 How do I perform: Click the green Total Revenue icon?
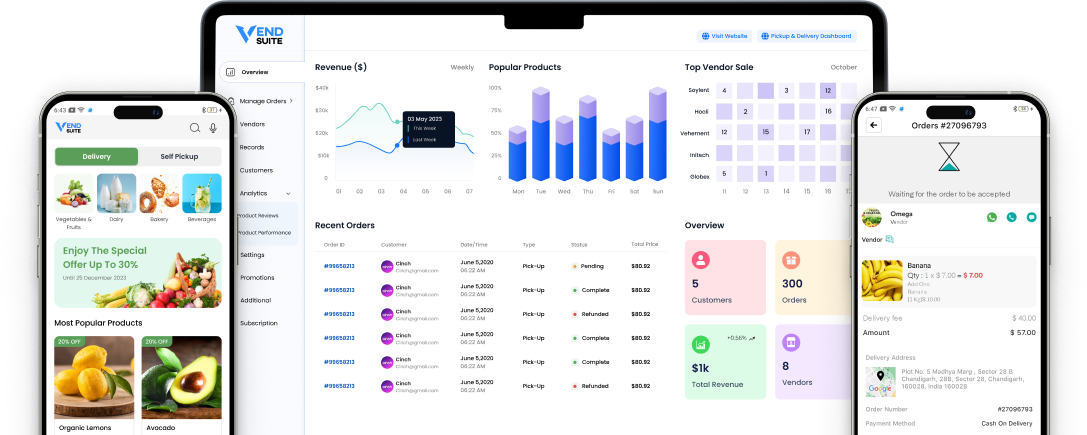click(x=701, y=344)
